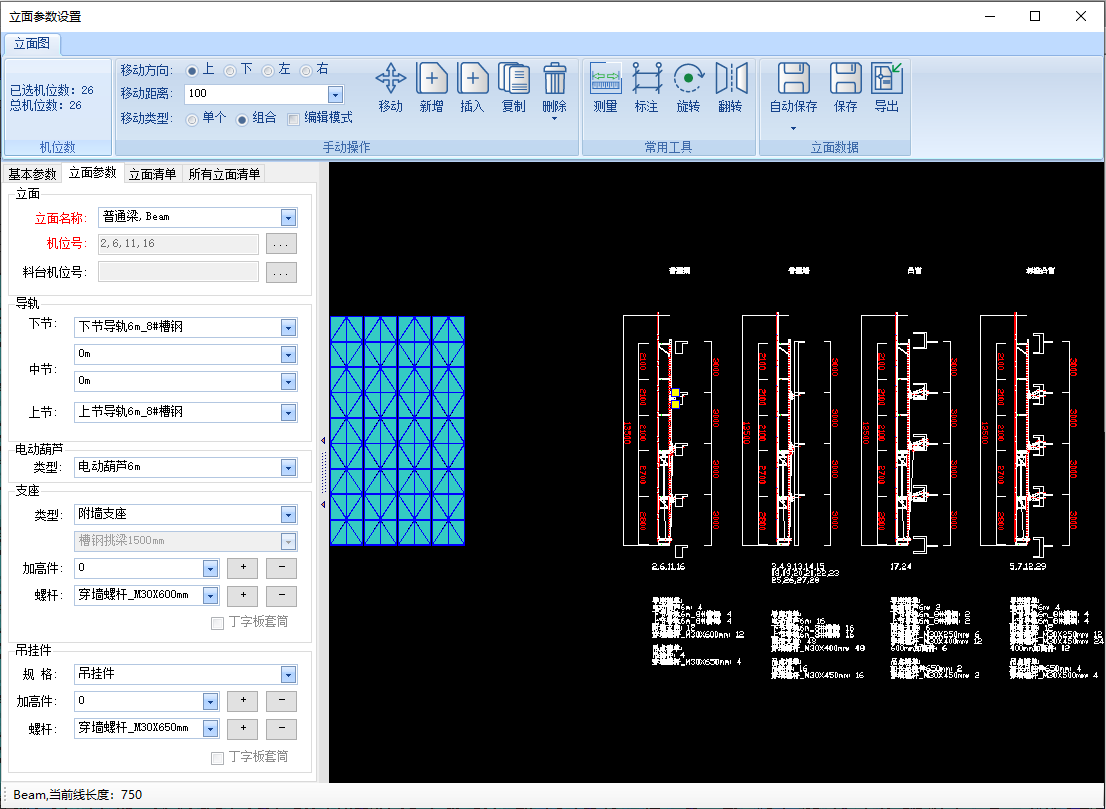Open the second 中节 0m dropdown
The height and width of the screenshot is (809, 1106).
288,382
